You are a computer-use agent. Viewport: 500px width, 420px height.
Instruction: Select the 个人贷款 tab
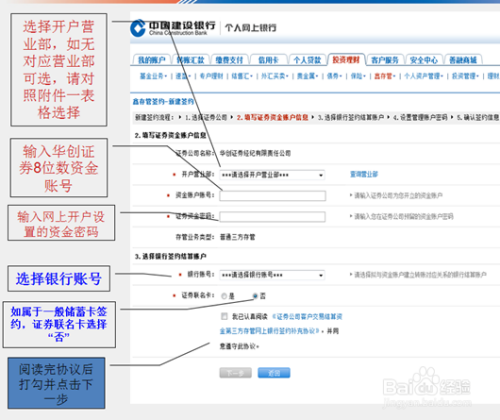tap(307, 60)
